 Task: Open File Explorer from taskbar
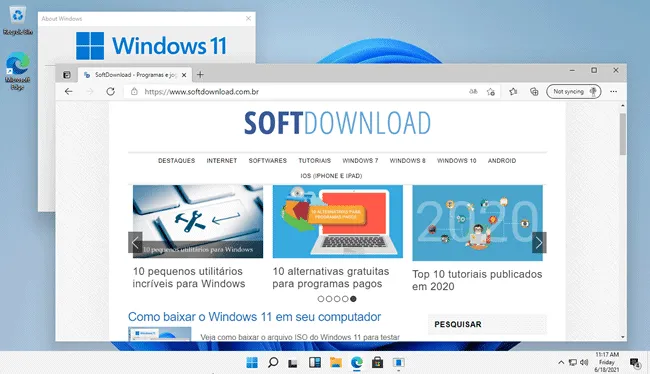(336, 362)
